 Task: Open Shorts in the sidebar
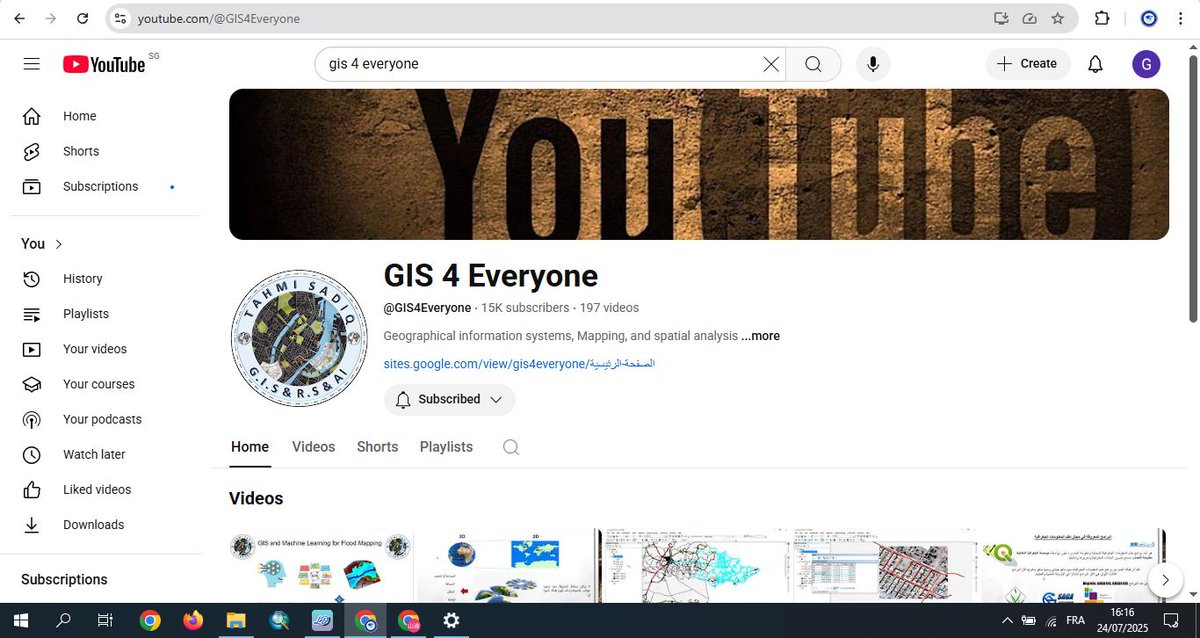tap(105, 151)
